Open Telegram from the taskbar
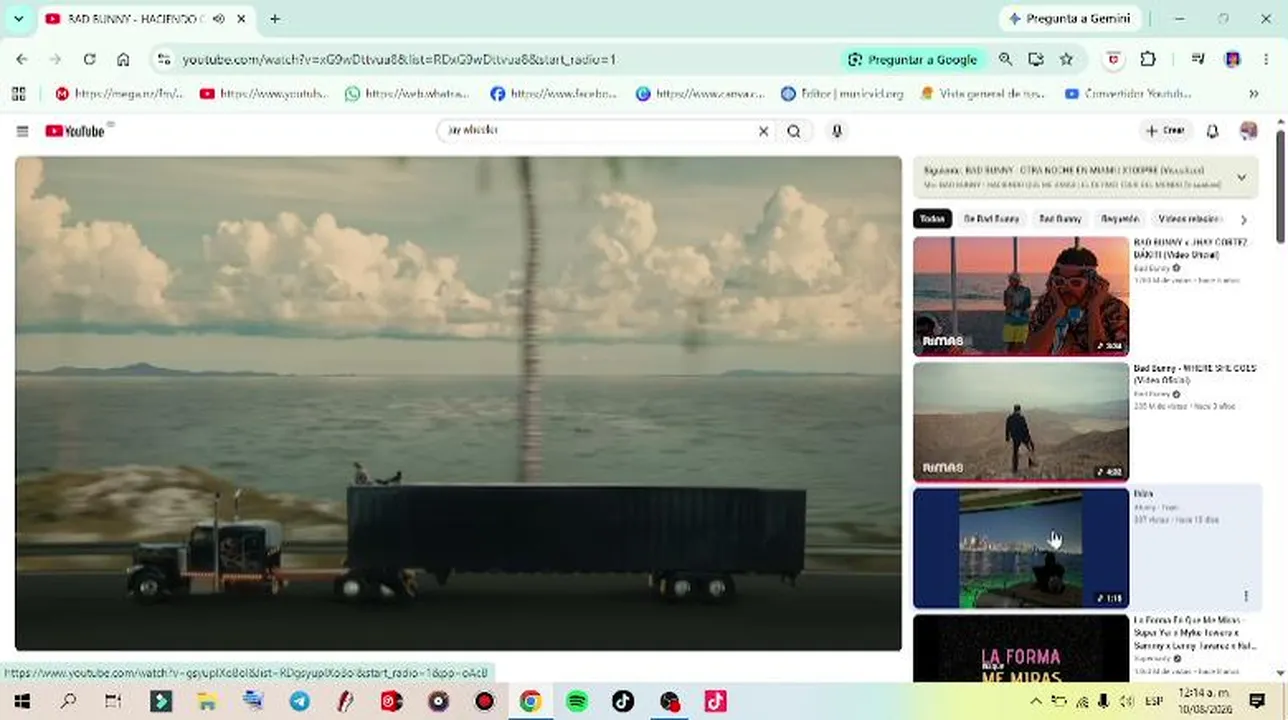Viewport: 1288px width, 720px height. coord(299,701)
